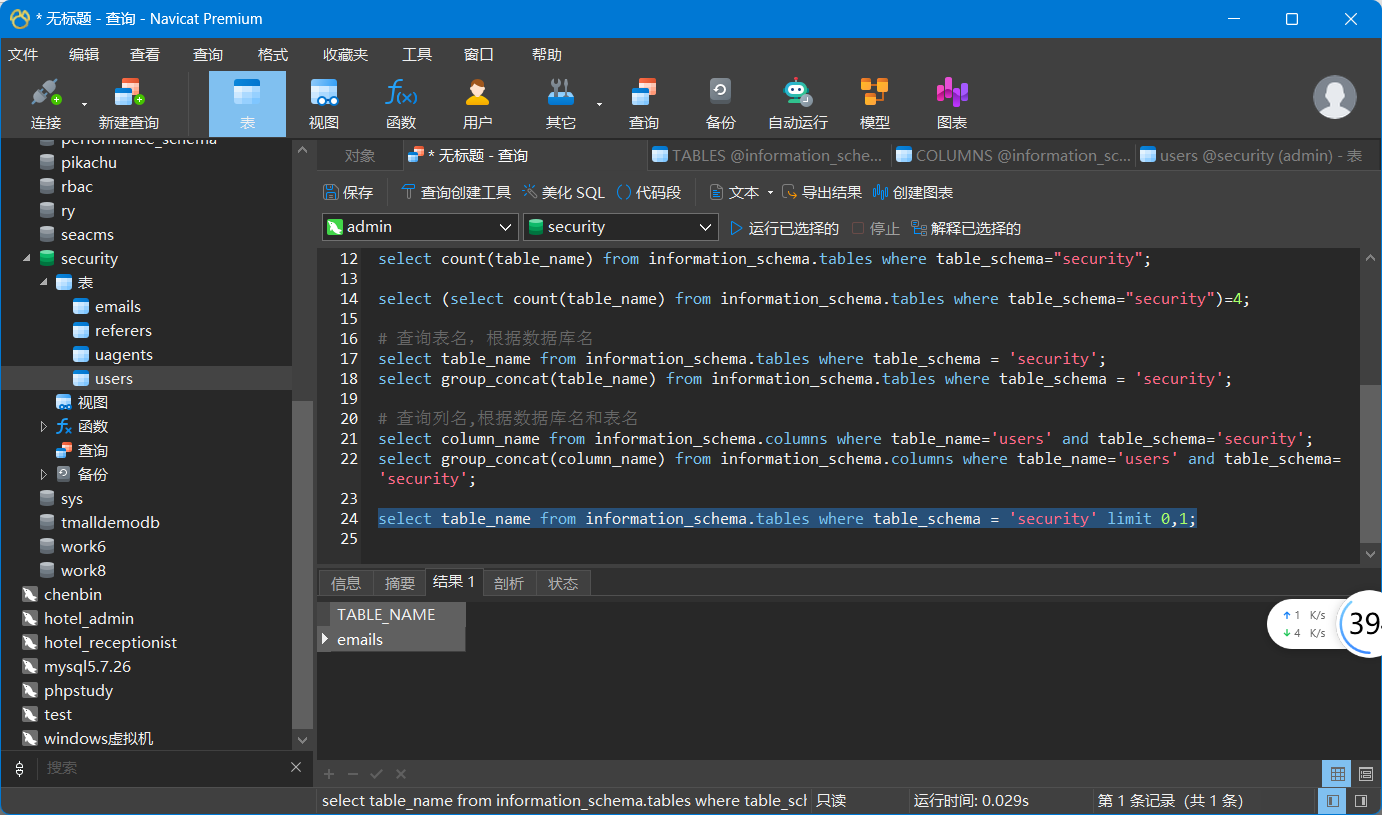
Task: Beautify the code with 美化 SQL
Action: pos(563,192)
